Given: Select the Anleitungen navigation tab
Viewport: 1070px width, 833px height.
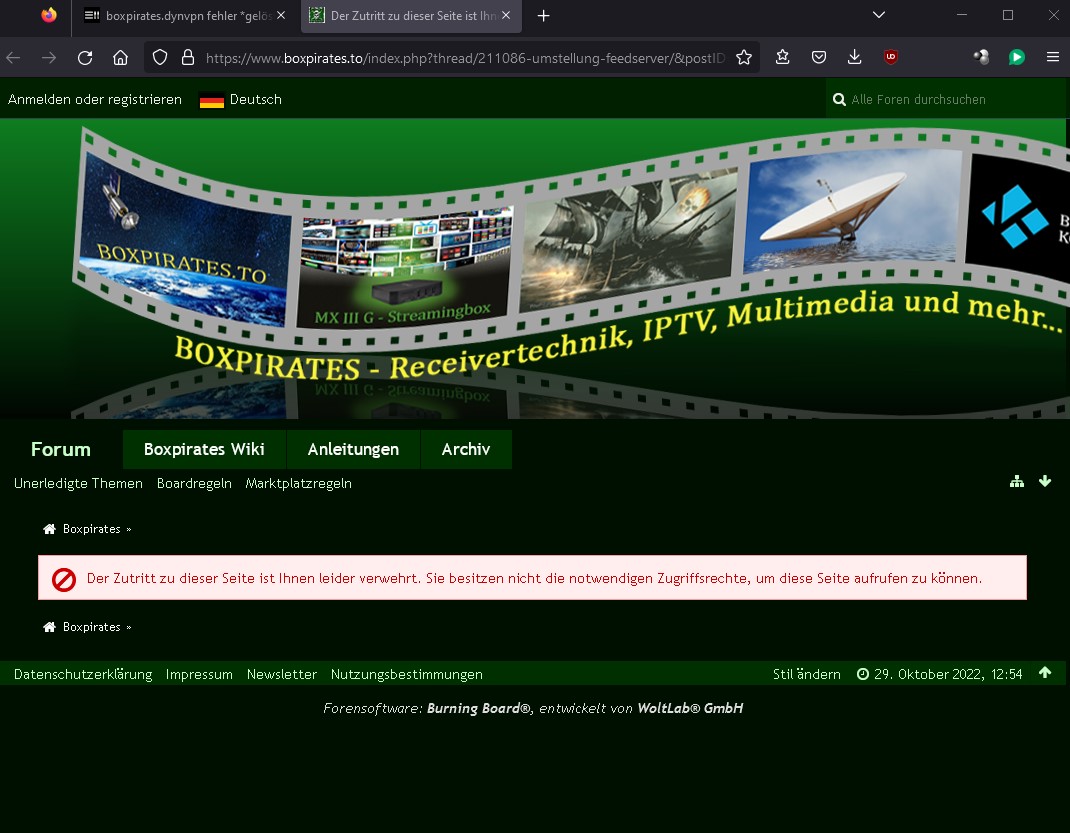Looking at the screenshot, I should click(353, 450).
